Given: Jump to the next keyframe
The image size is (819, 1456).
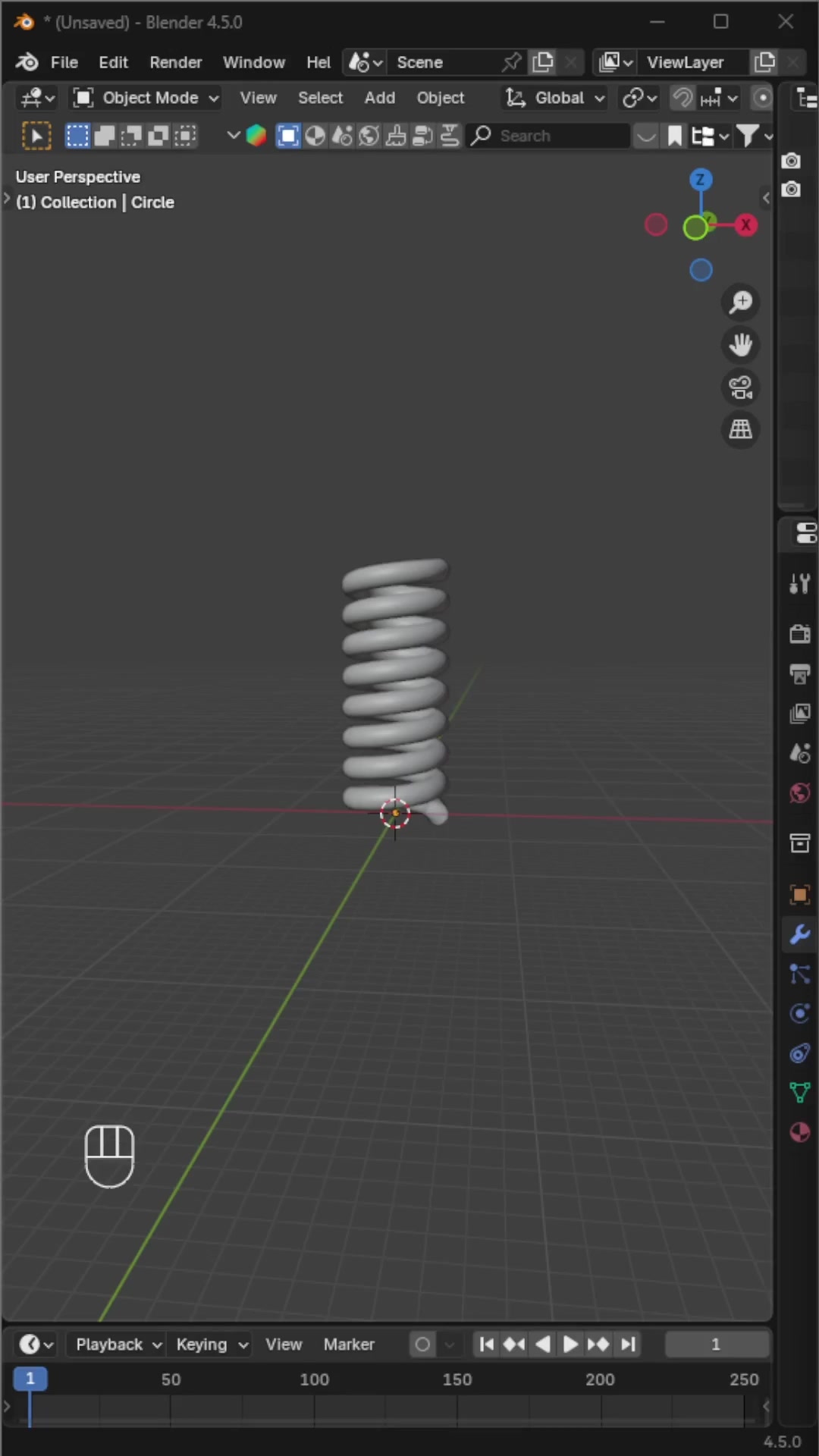Looking at the screenshot, I should tap(598, 1345).
